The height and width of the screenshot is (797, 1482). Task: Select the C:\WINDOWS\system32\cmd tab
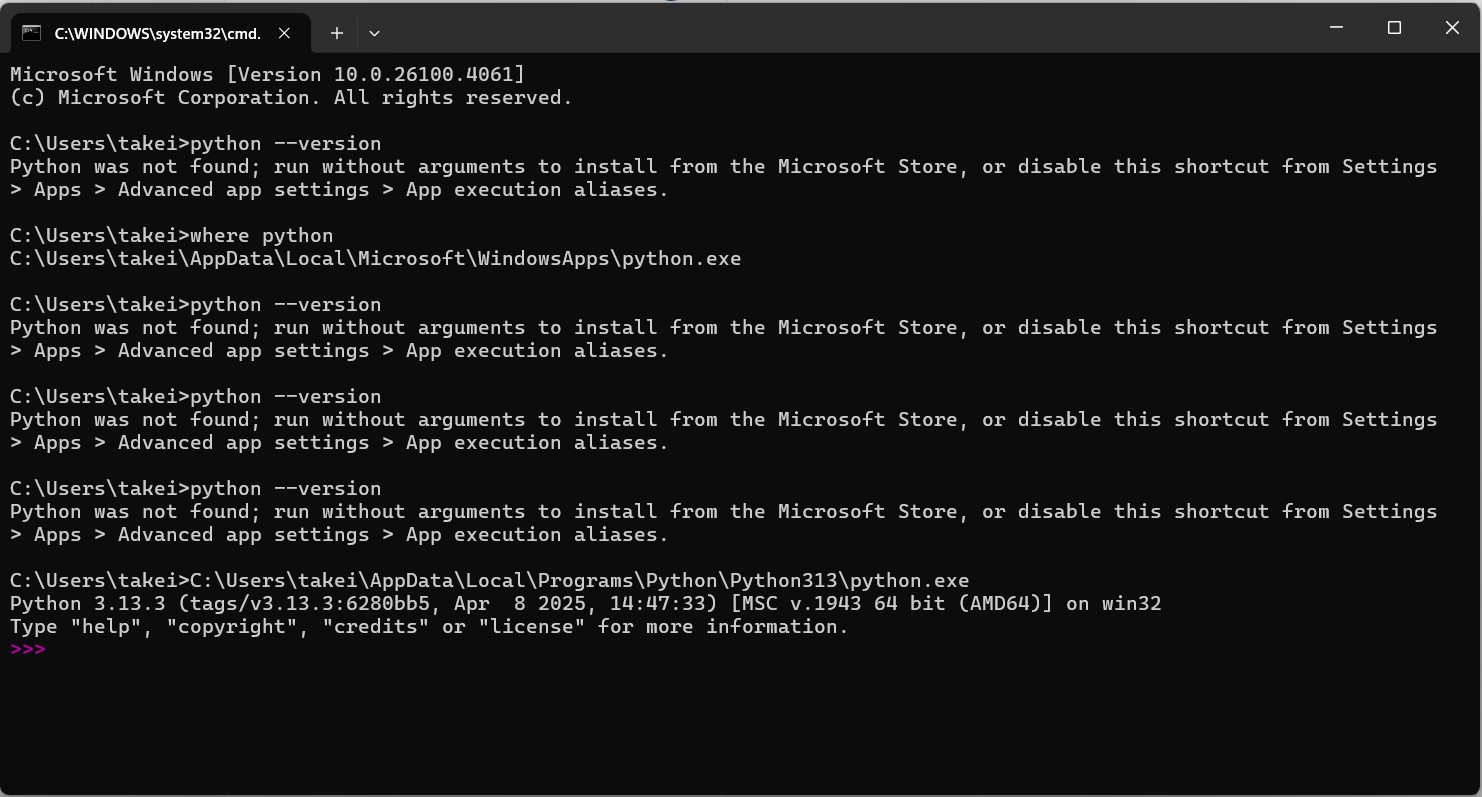pos(156,33)
